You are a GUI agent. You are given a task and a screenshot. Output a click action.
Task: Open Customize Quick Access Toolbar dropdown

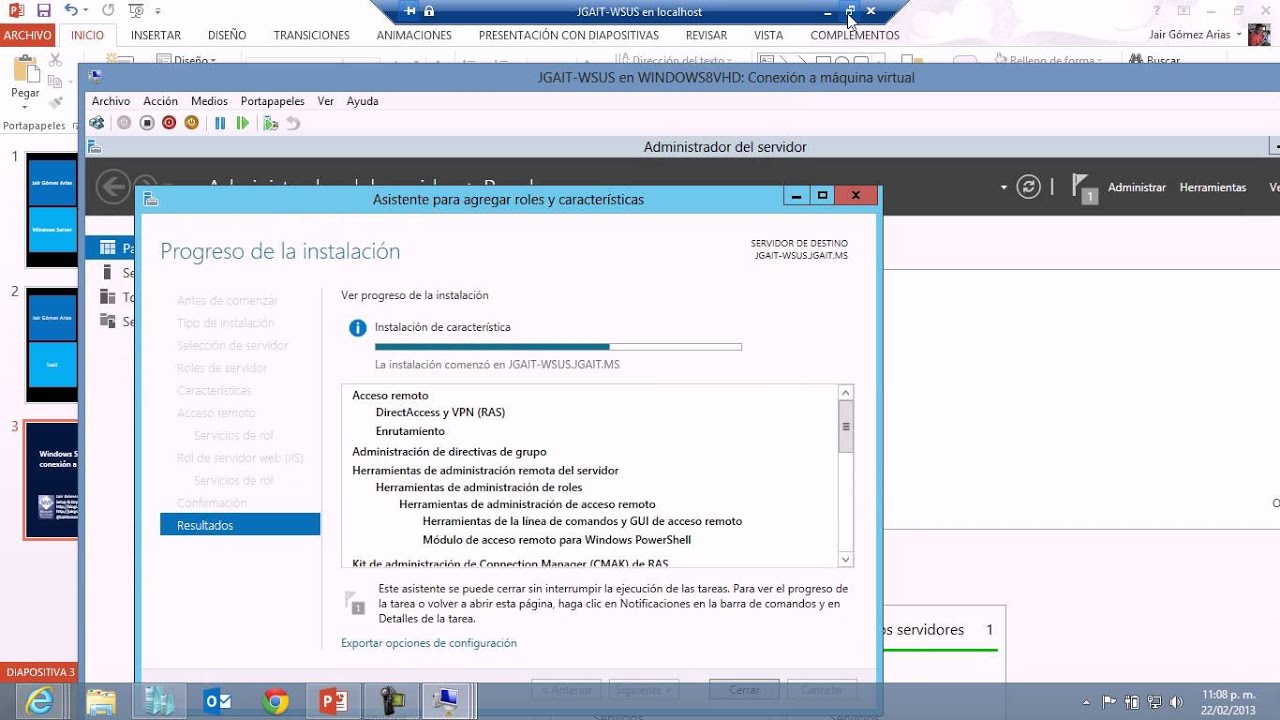point(160,11)
